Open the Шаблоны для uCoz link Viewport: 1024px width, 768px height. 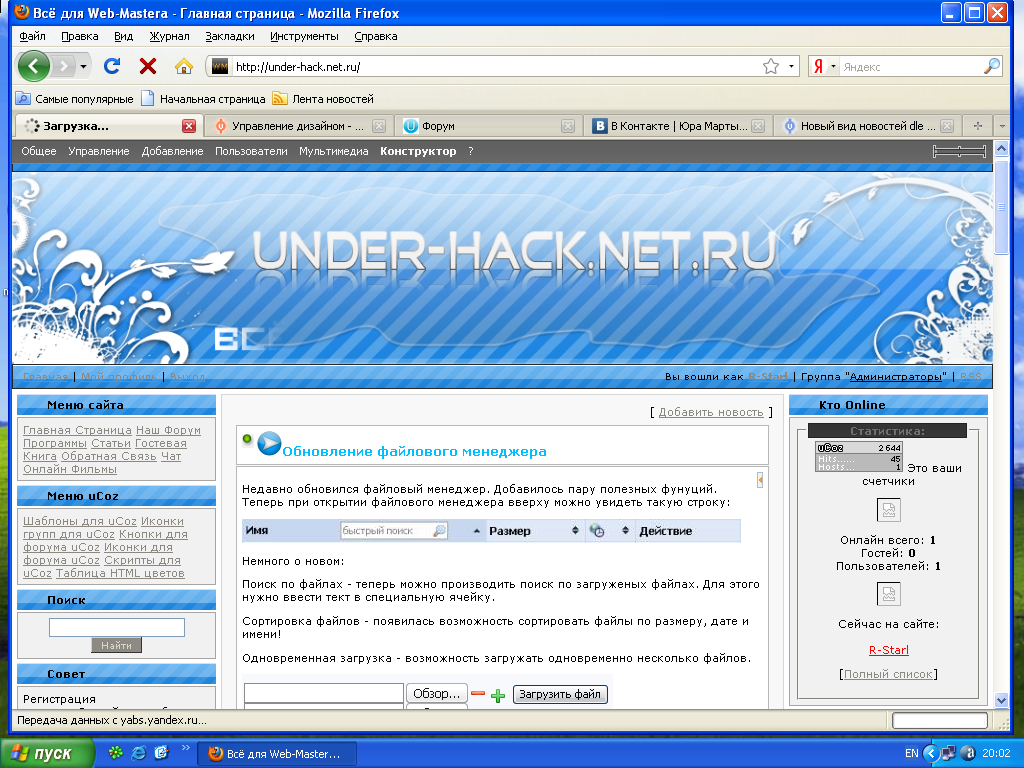[80, 521]
